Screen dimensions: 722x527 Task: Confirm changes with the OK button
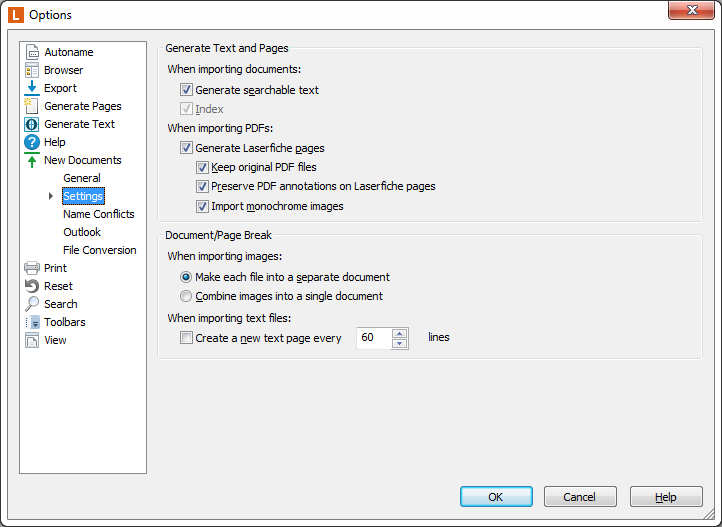(496, 497)
